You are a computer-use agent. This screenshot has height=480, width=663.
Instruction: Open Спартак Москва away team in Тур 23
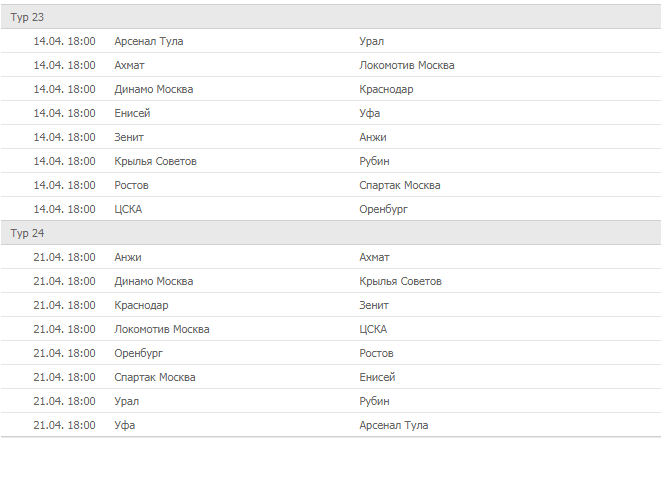400,185
